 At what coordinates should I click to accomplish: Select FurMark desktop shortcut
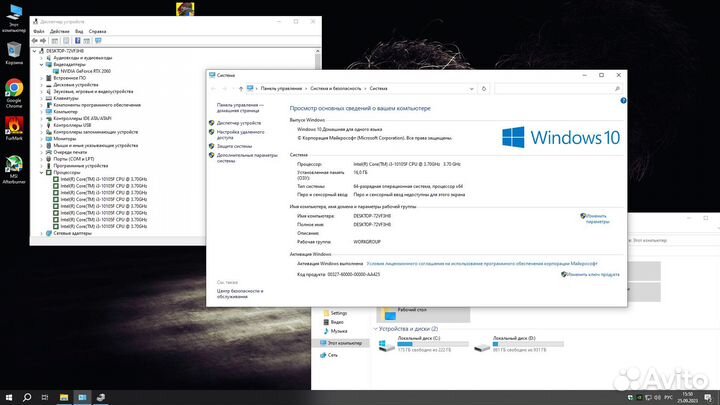14,128
